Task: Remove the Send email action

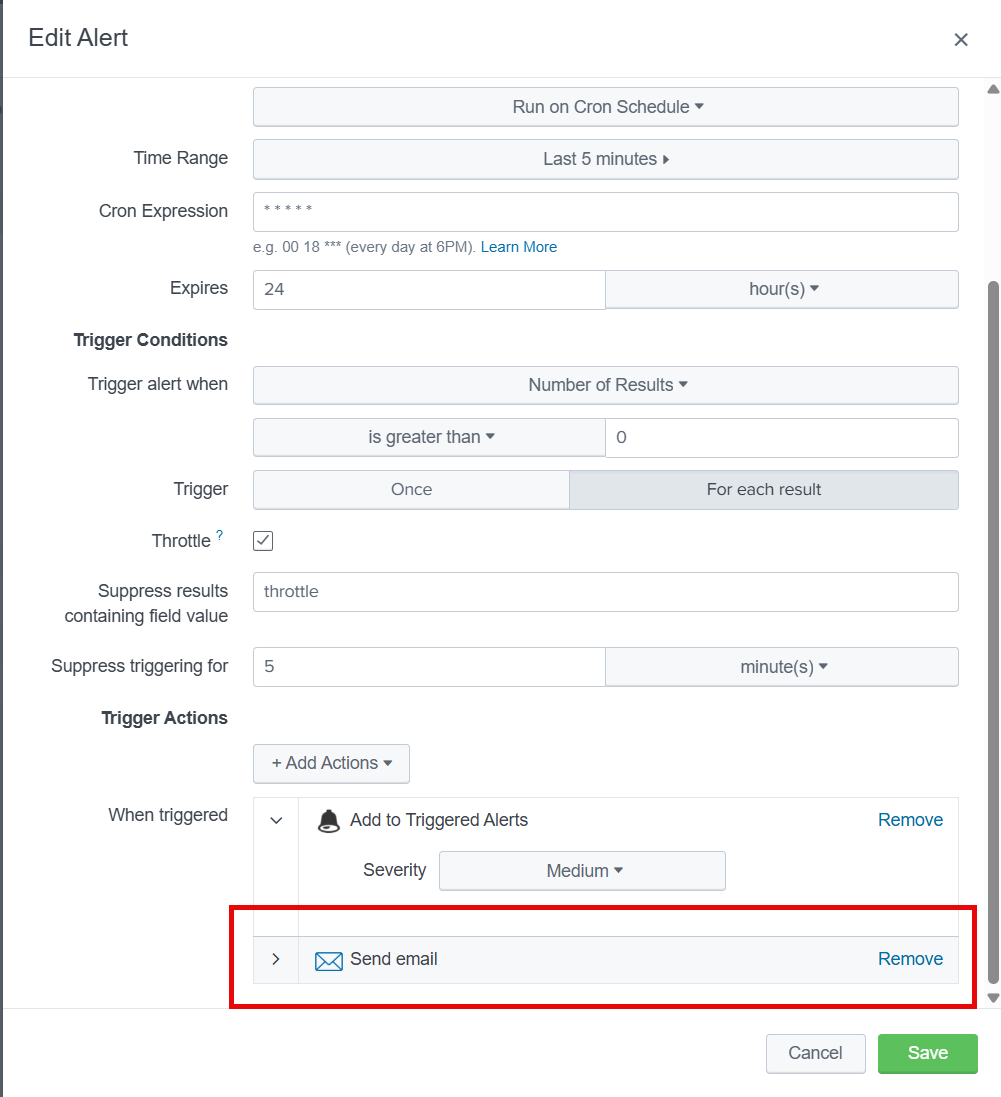Action: [x=910, y=958]
